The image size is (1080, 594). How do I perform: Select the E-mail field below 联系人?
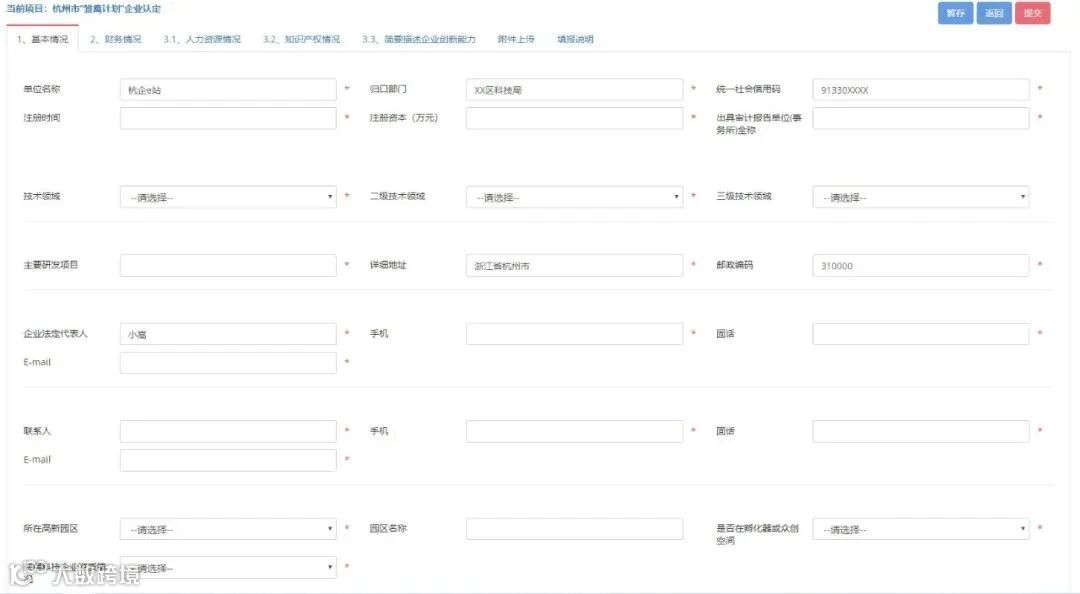tap(228, 460)
